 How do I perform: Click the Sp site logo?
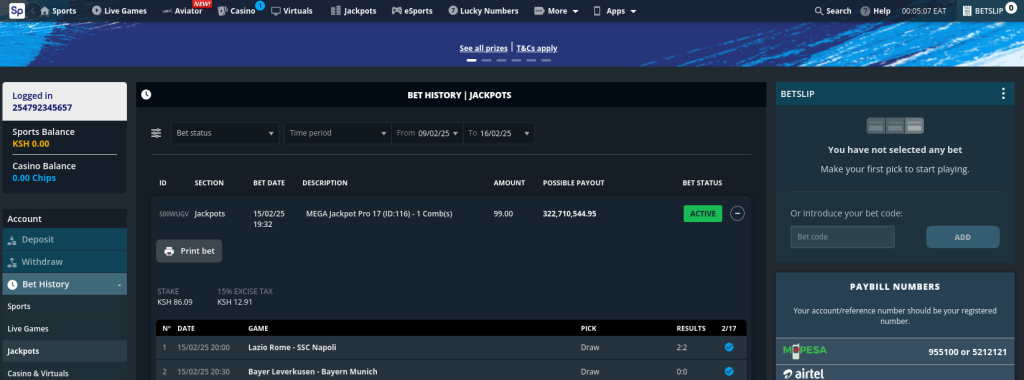[17, 10]
